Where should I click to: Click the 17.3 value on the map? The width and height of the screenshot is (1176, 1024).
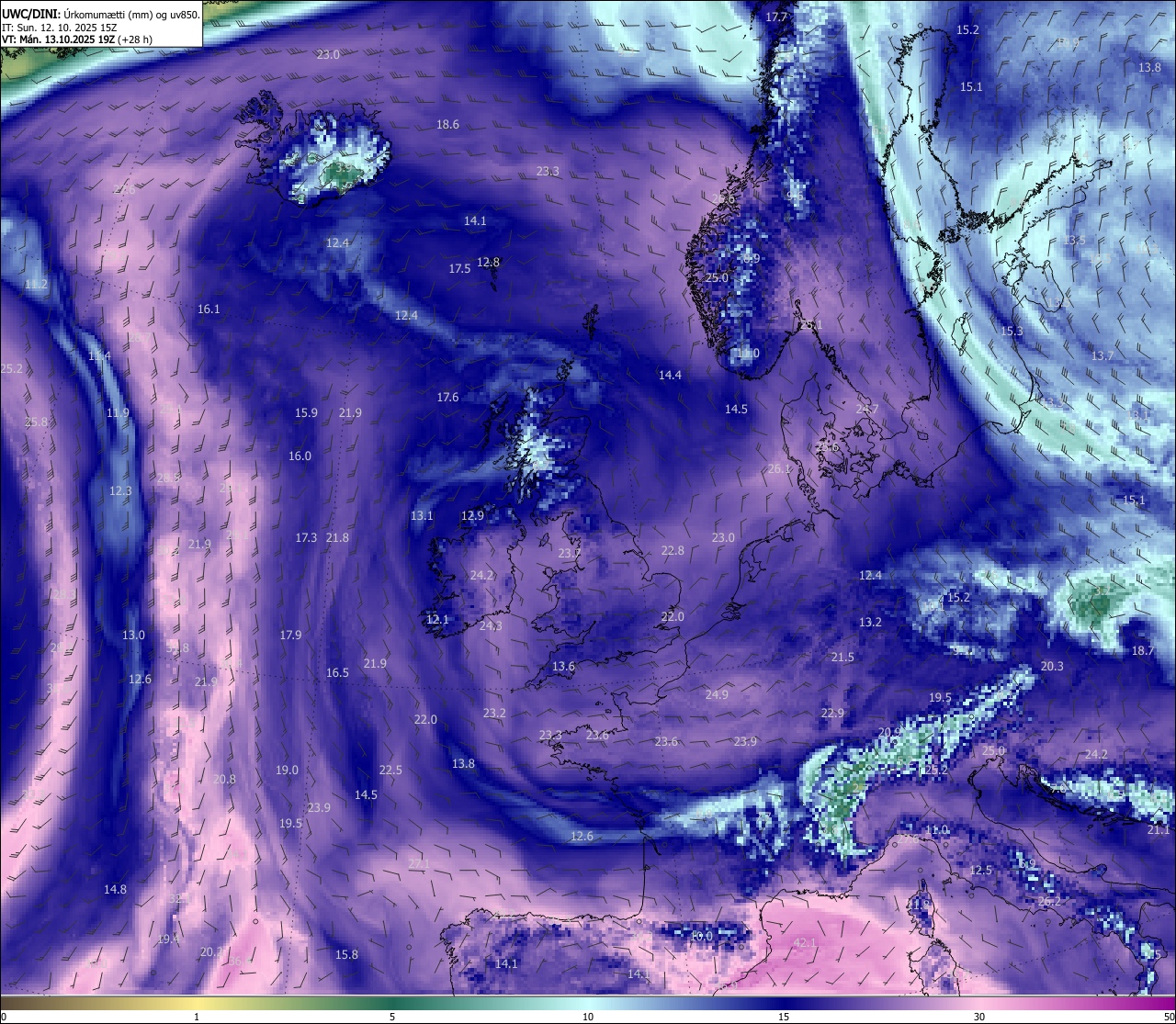point(306,538)
